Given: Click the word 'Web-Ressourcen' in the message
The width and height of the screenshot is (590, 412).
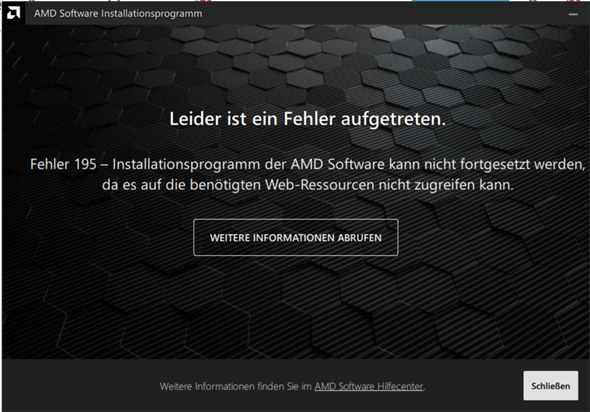Looking at the screenshot, I should pyautogui.click(x=320, y=185).
